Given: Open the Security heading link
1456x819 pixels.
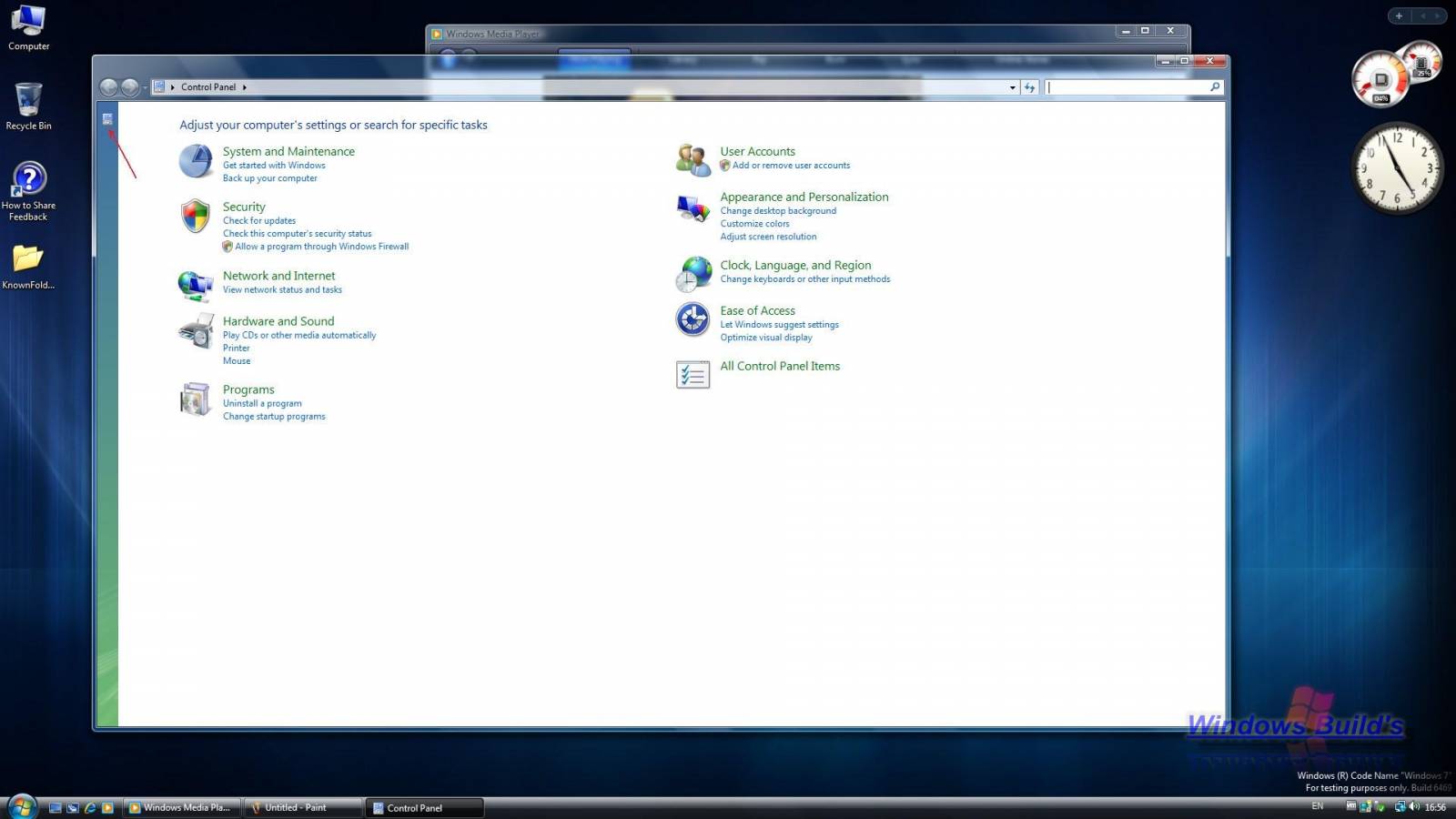Looking at the screenshot, I should pyautogui.click(x=244, y=207).
